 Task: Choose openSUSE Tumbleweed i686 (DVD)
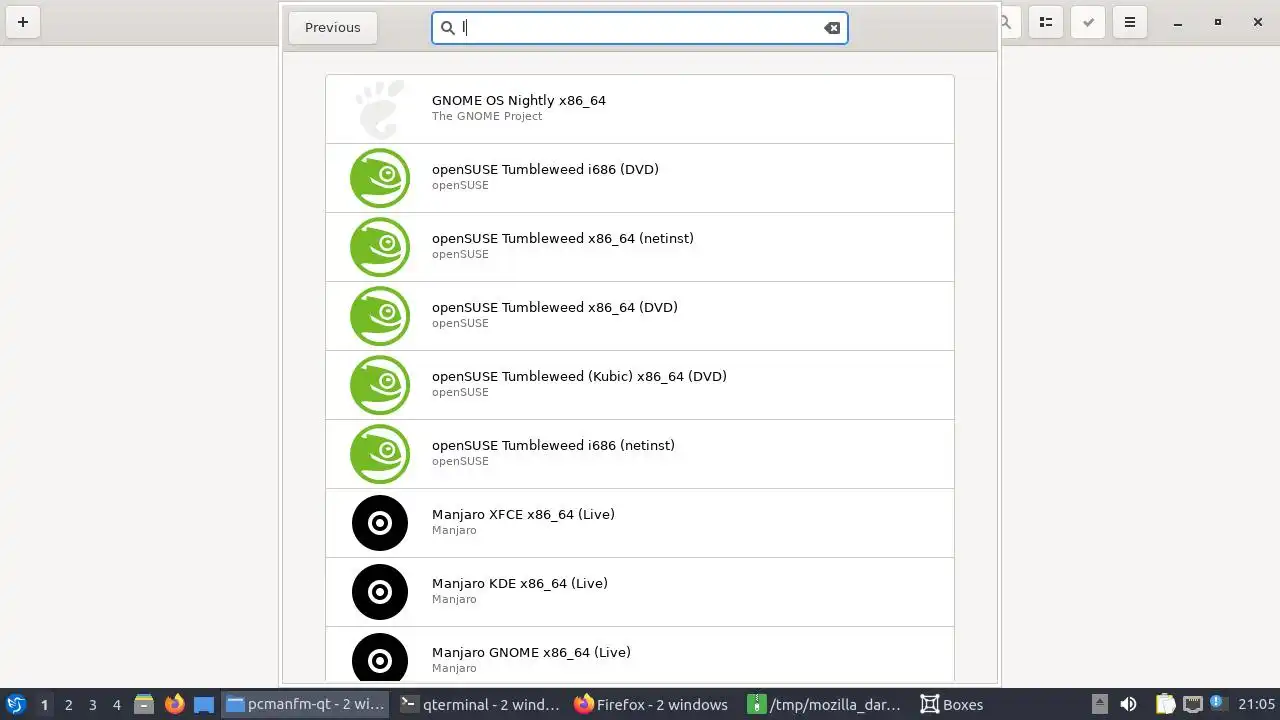(640, 178)
